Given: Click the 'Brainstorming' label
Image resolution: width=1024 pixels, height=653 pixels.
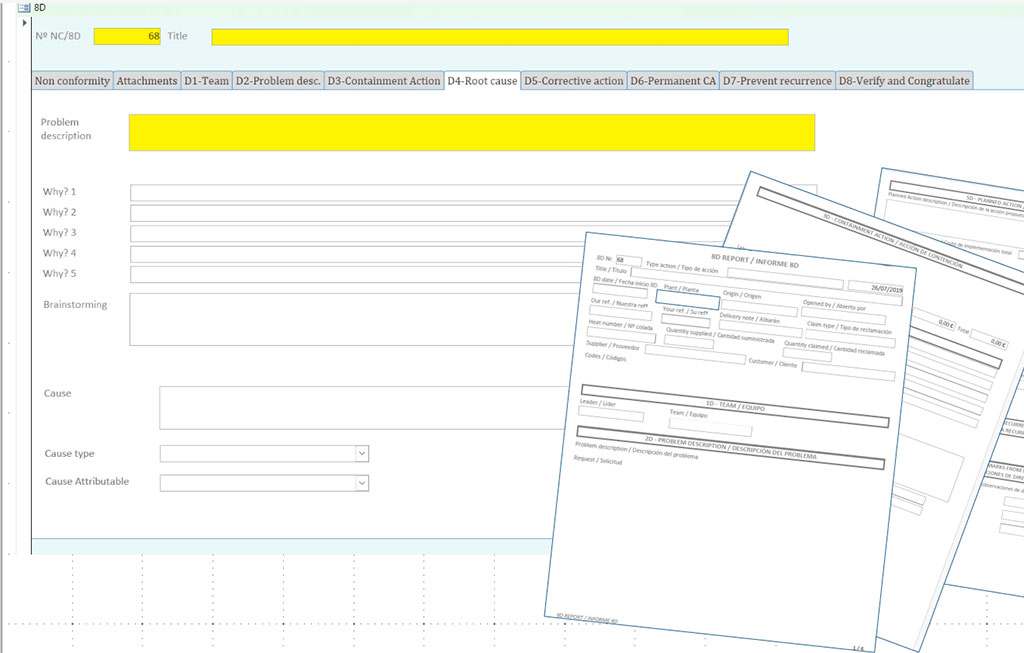Looking at the screenshot, I should coord(75,305).
